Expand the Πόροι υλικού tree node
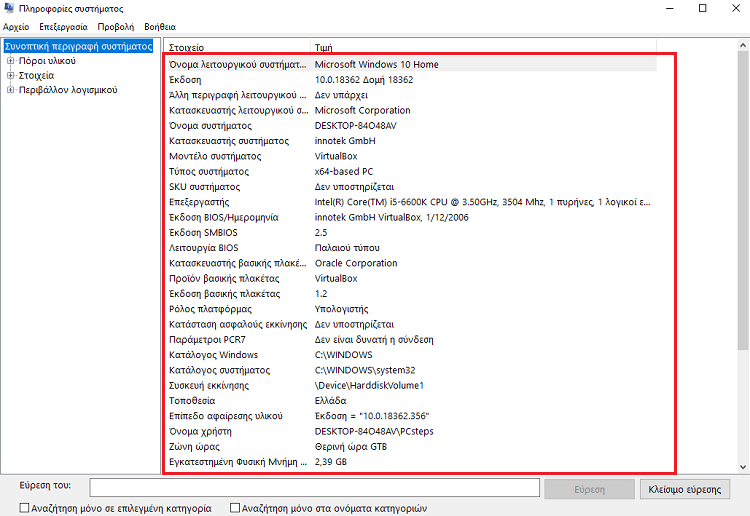The height and width of the screenshot is (516, 750). pos(11,61)
